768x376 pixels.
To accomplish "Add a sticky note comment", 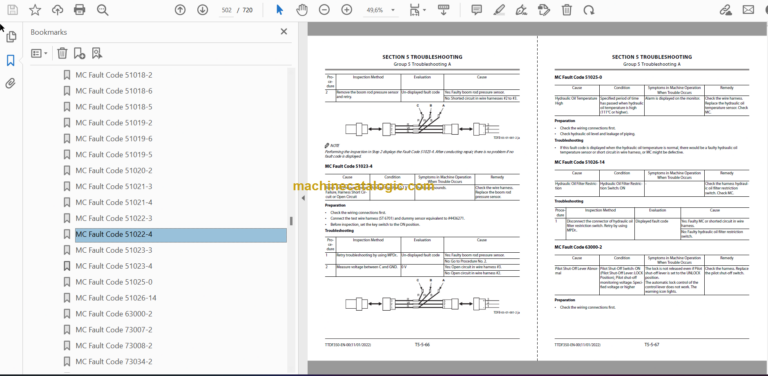I will click(477, 10).
